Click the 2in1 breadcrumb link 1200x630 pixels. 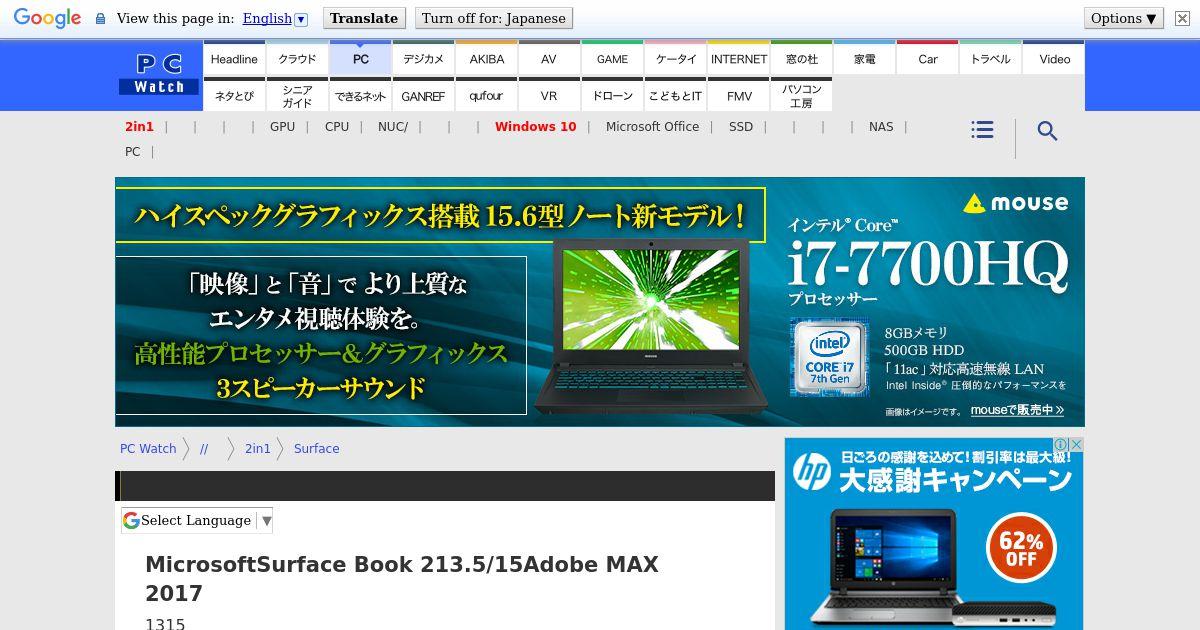258,448
